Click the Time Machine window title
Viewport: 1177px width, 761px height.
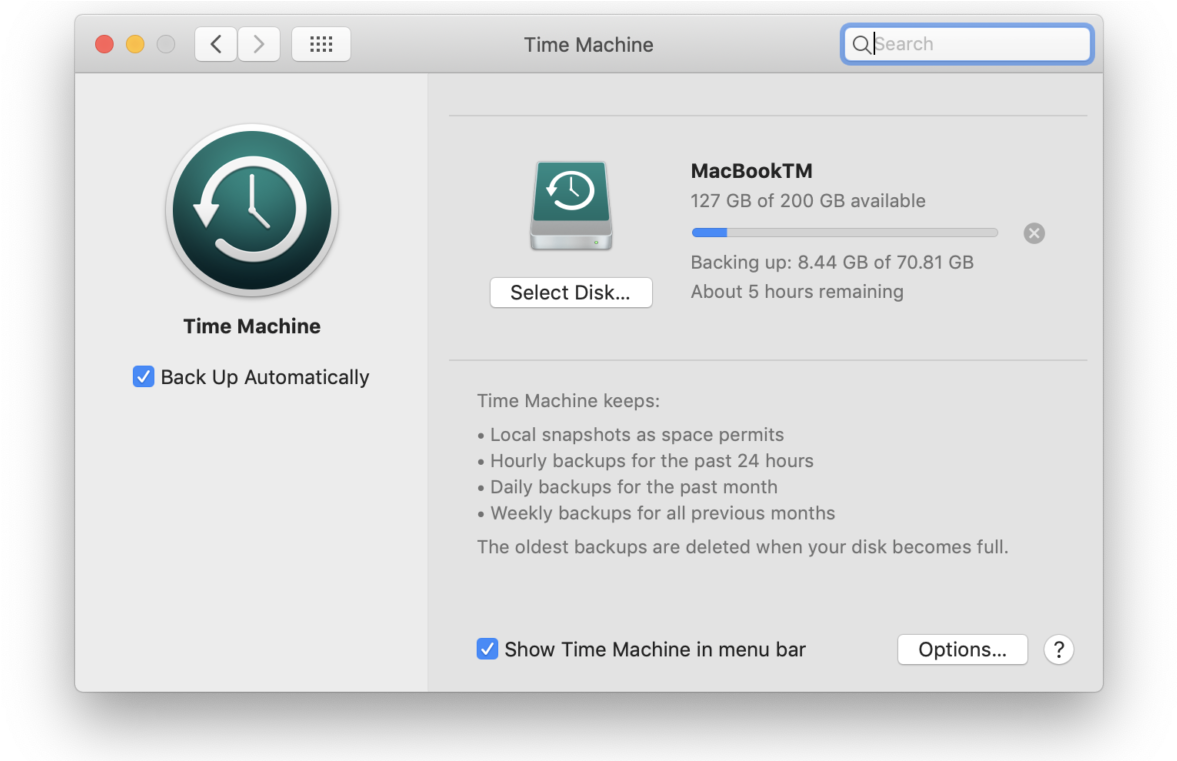click(588, 45)
